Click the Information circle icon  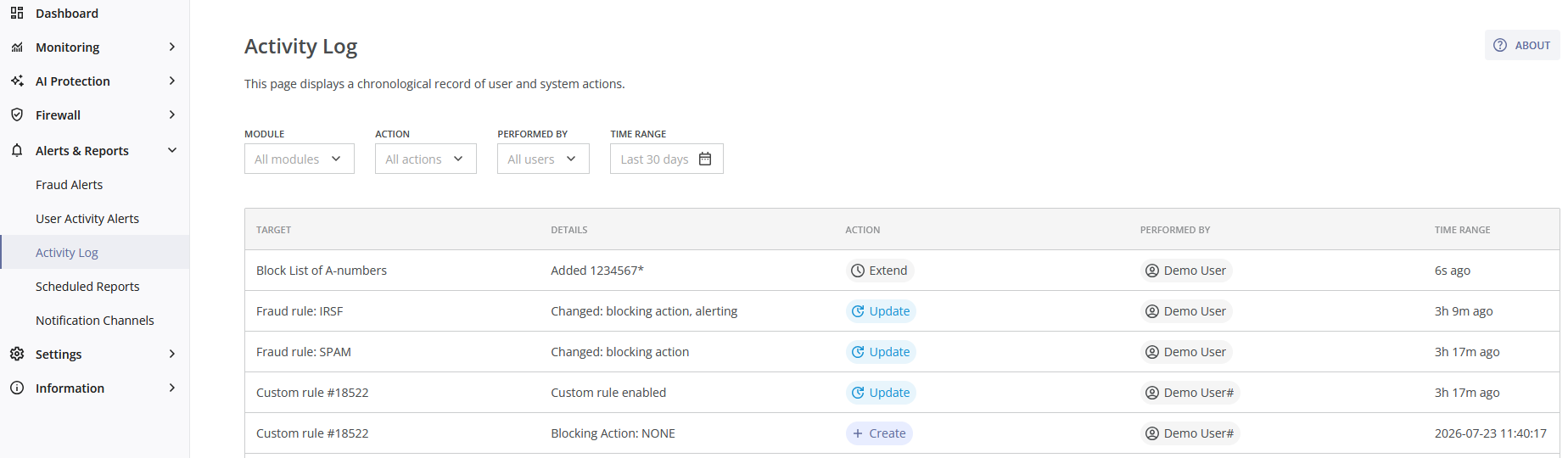17,388
